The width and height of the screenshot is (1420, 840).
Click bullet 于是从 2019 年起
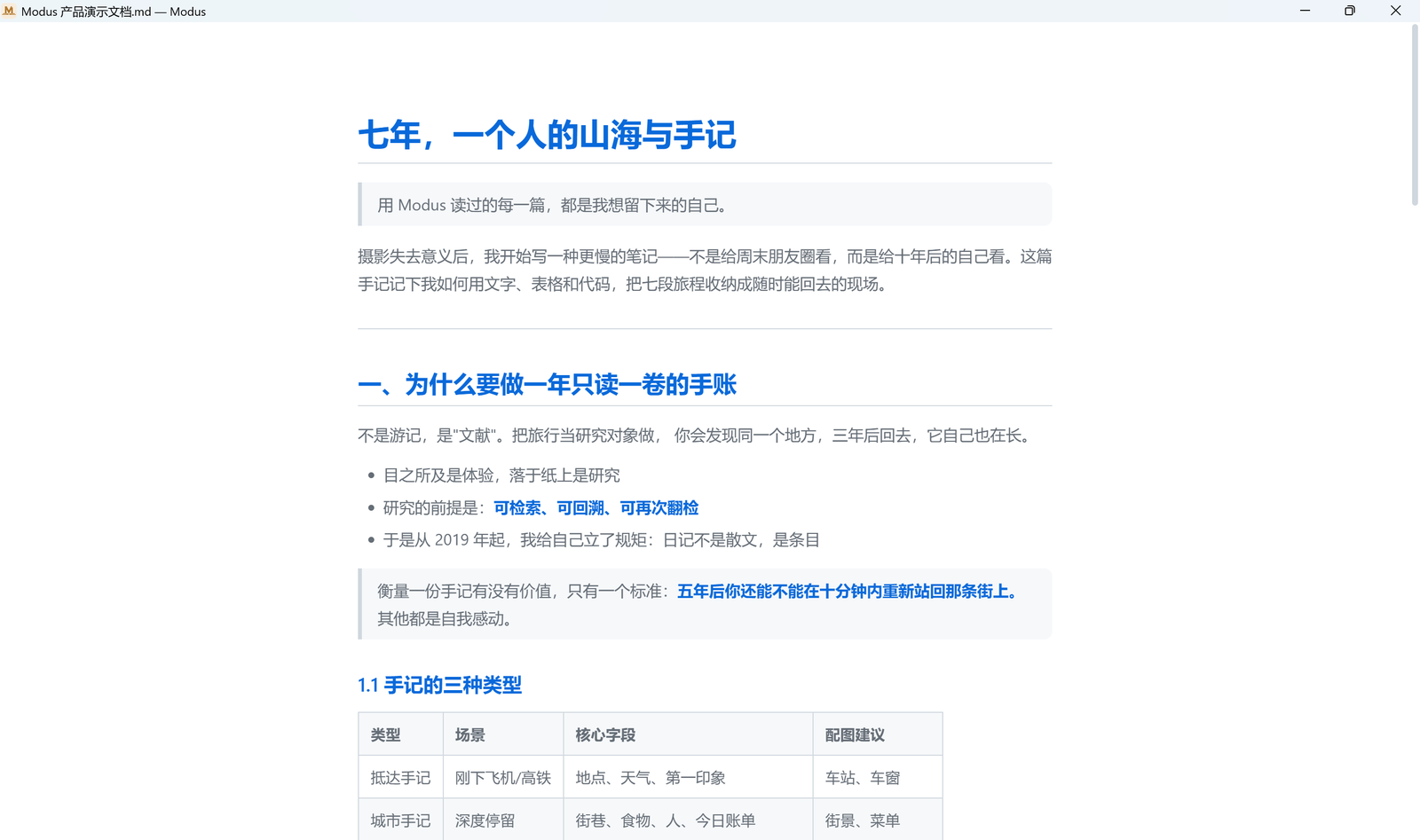click(601, 539)
